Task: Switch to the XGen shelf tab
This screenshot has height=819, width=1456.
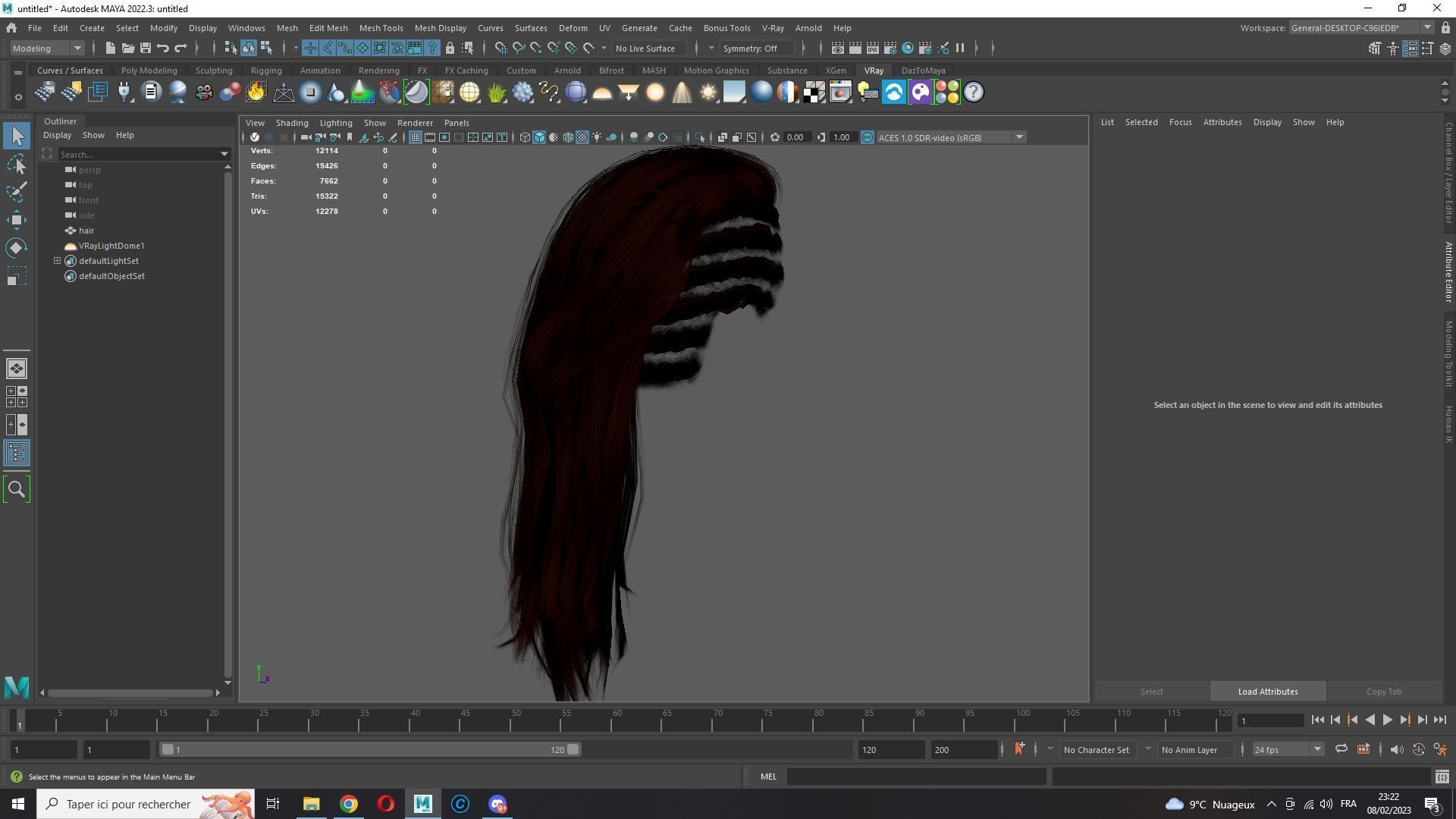Action: pyautogui.click(x=835, y=71)
